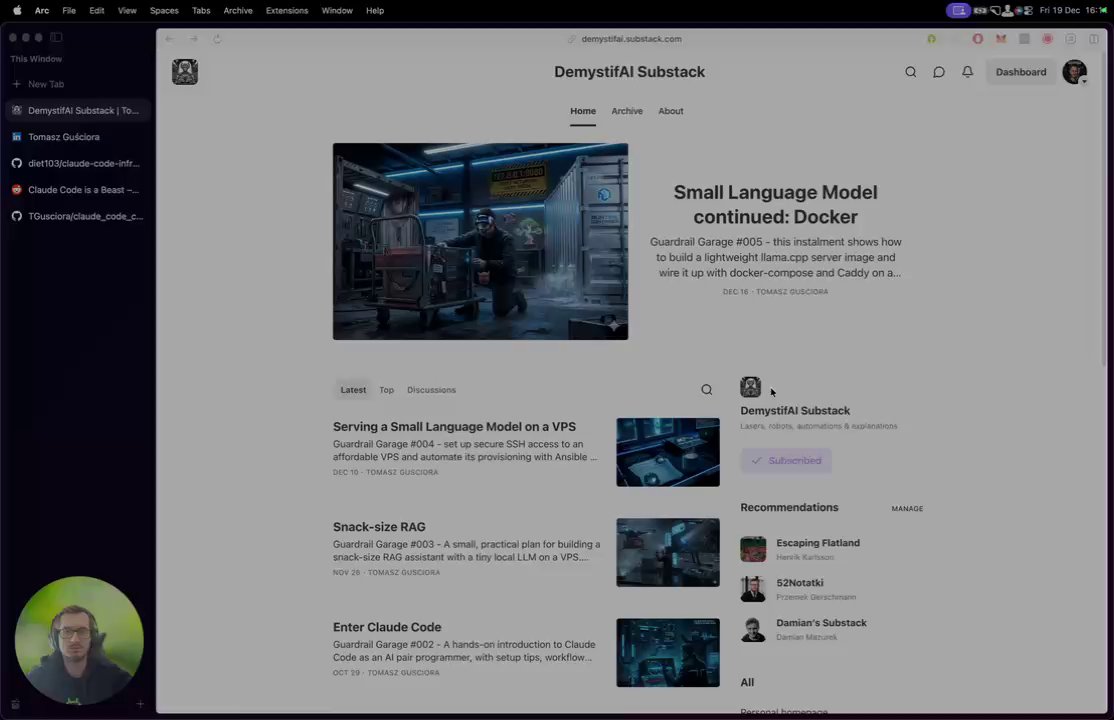Toggle the Arc sidebar panel icon
1114x720 pixels.
point(56,37)
